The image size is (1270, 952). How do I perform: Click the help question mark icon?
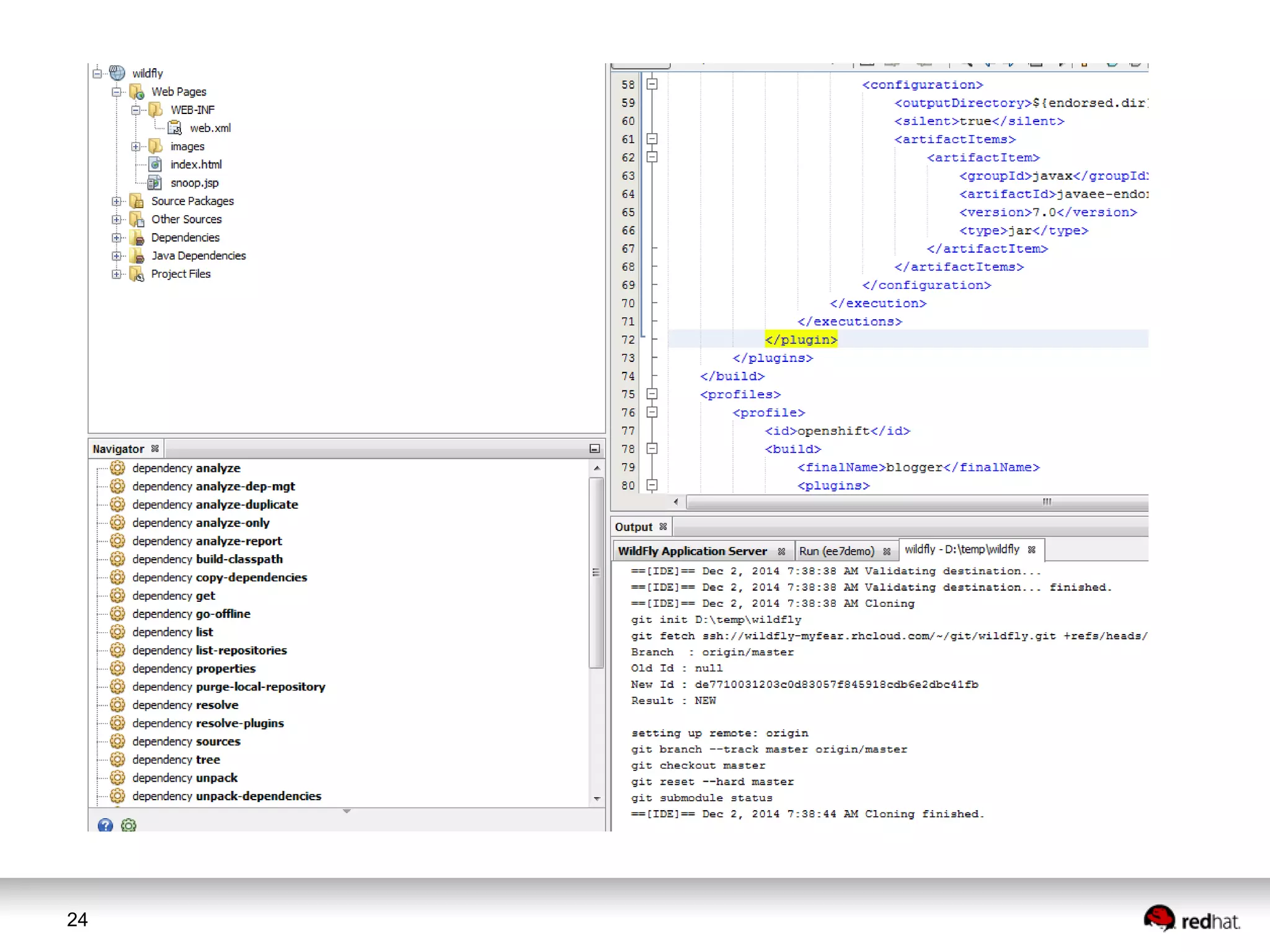(x=105, y=825)
